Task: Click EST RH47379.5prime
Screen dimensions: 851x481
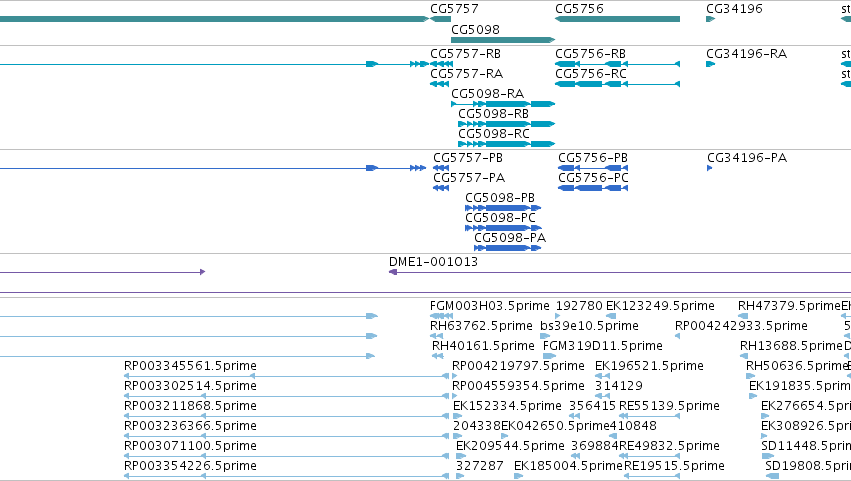Action: tap(789, 306)
